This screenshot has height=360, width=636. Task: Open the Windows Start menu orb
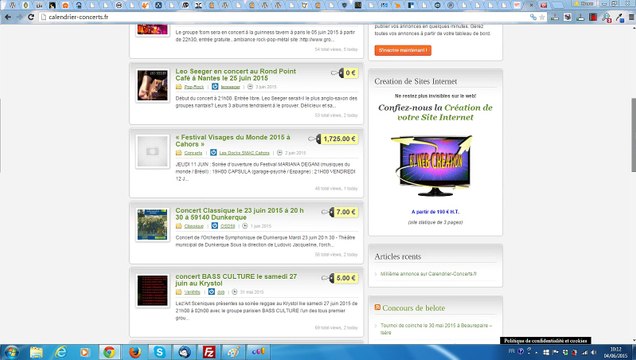coord(11,352)
